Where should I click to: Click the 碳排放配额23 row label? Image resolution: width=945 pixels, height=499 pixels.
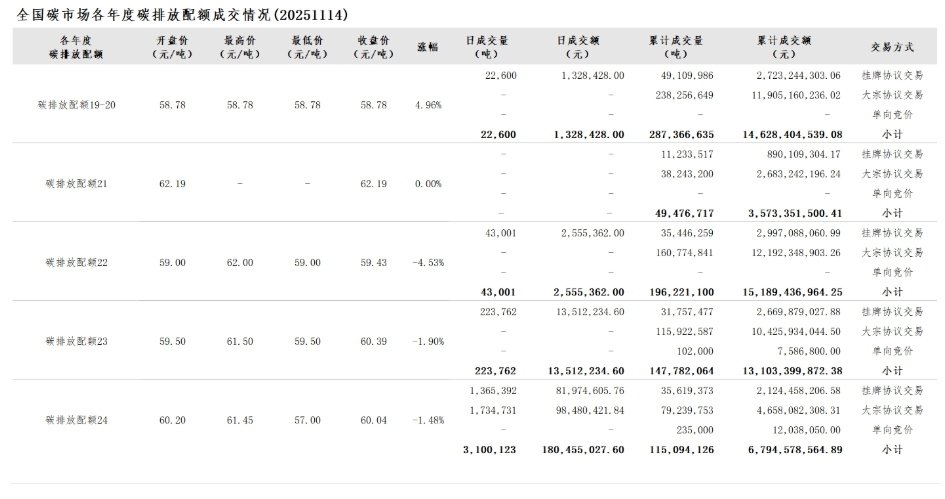click(x=76, y=341)
